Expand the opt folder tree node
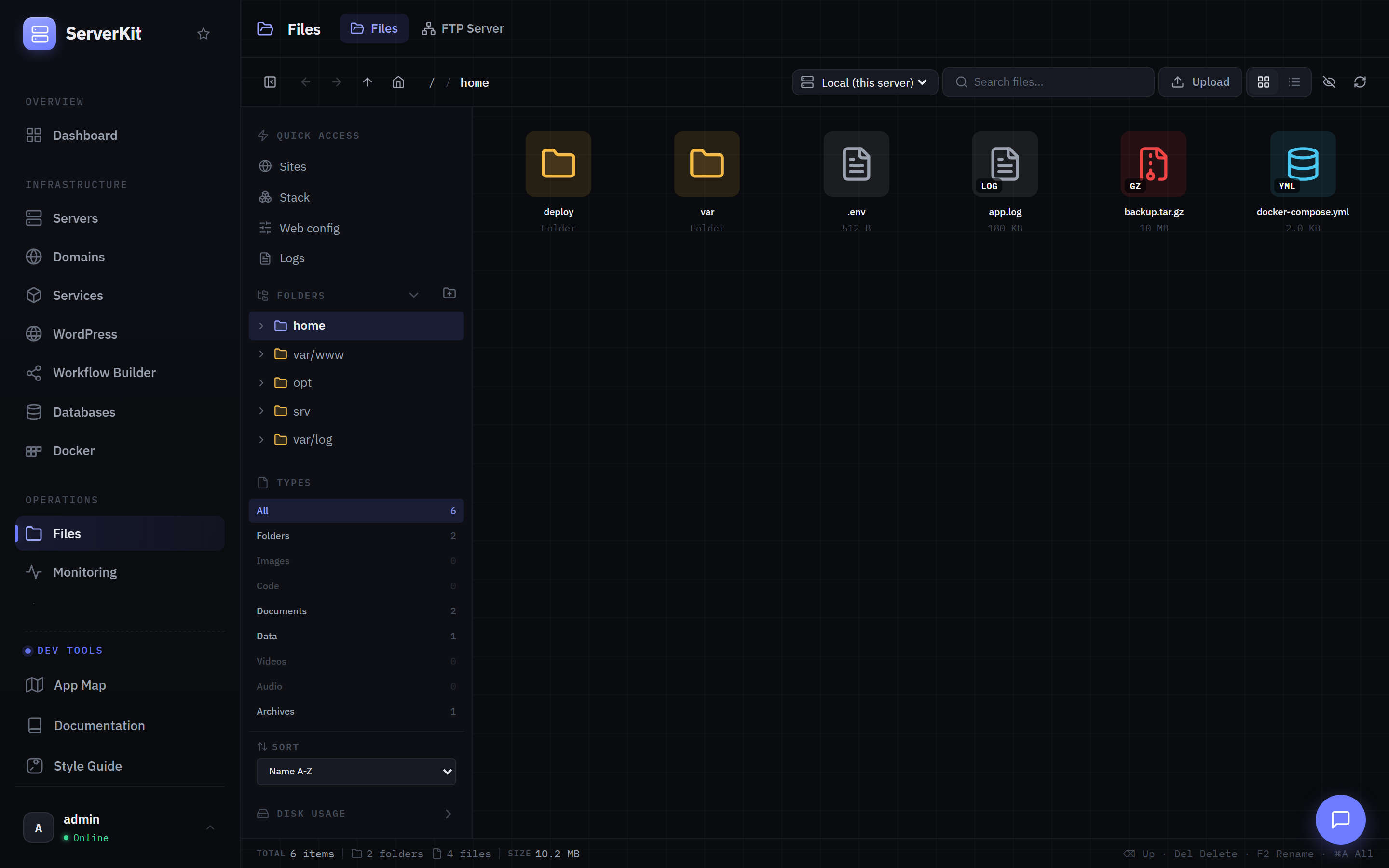The image size is (1389, 868). coord(261,382)
